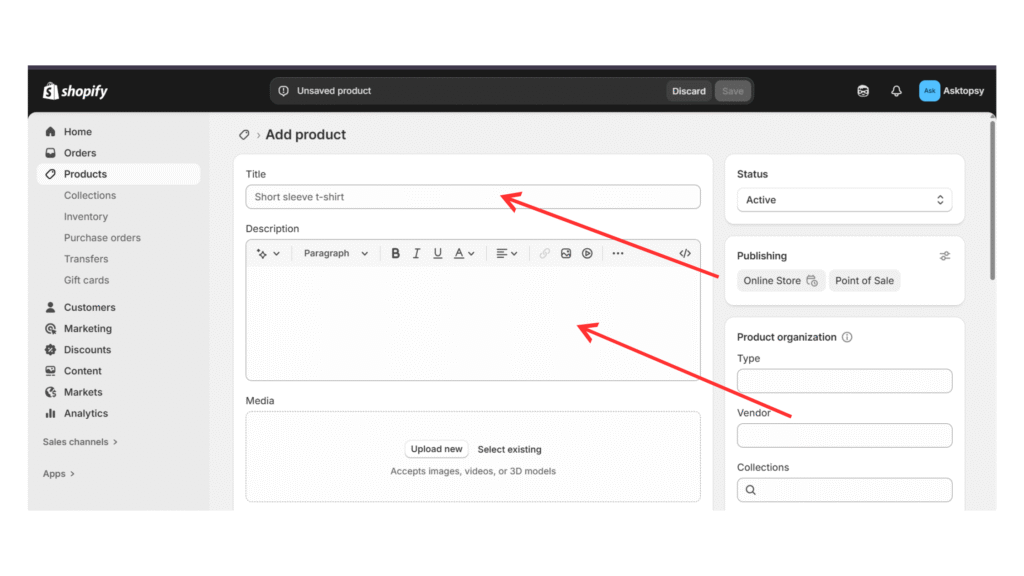The height and width of the screenshot is (576, 1024).
Task: Click the Discard button
Action: (x=688, y=91)
